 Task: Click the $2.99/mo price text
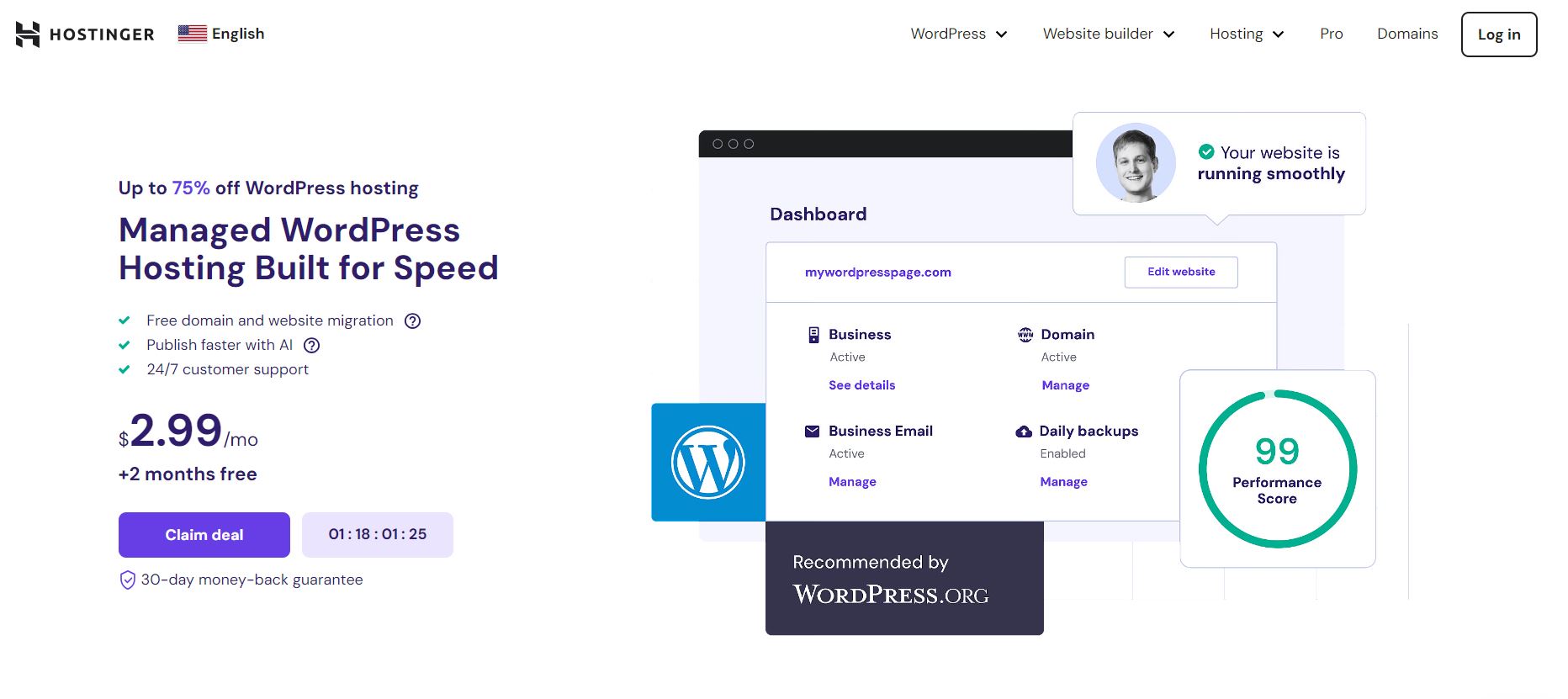188,432
